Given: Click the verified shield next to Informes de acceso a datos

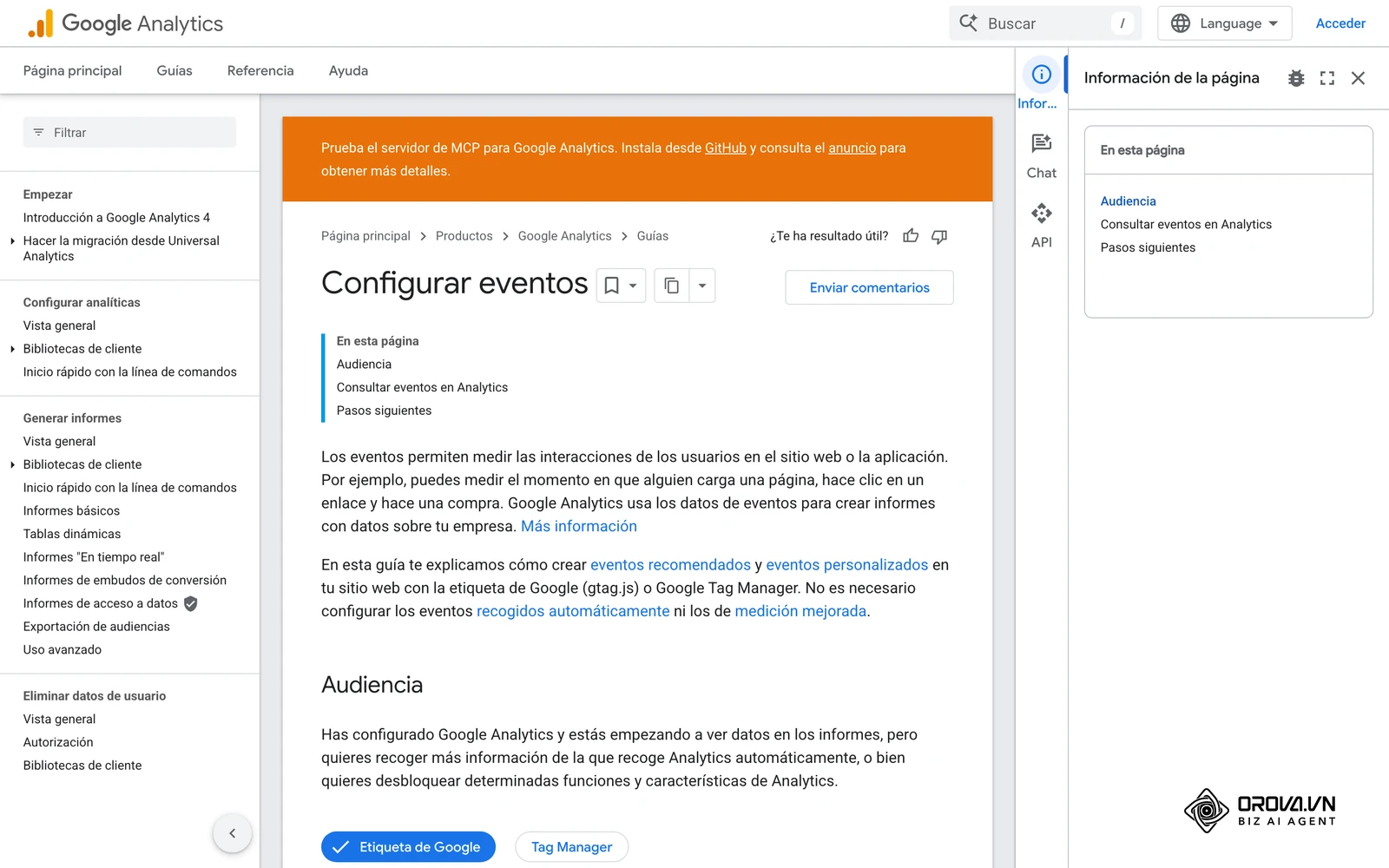Looking at the screenshot, I should (x=191, y=603).
